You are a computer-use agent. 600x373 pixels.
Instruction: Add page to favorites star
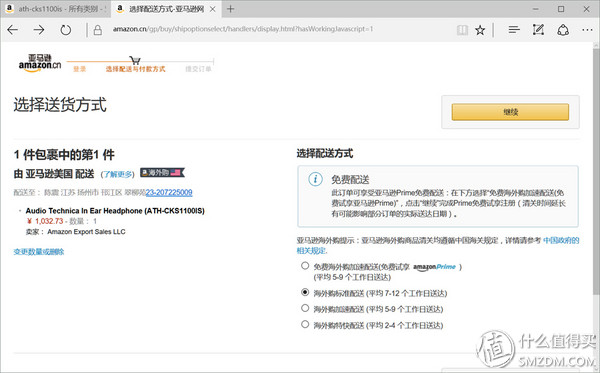(480, 30)
